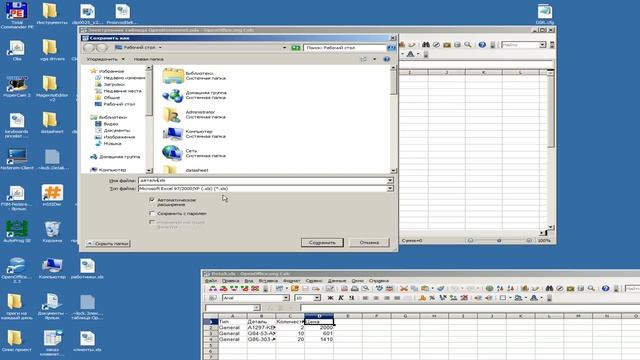Cut selection with scissors icon in Details.xls

[404, 288]
